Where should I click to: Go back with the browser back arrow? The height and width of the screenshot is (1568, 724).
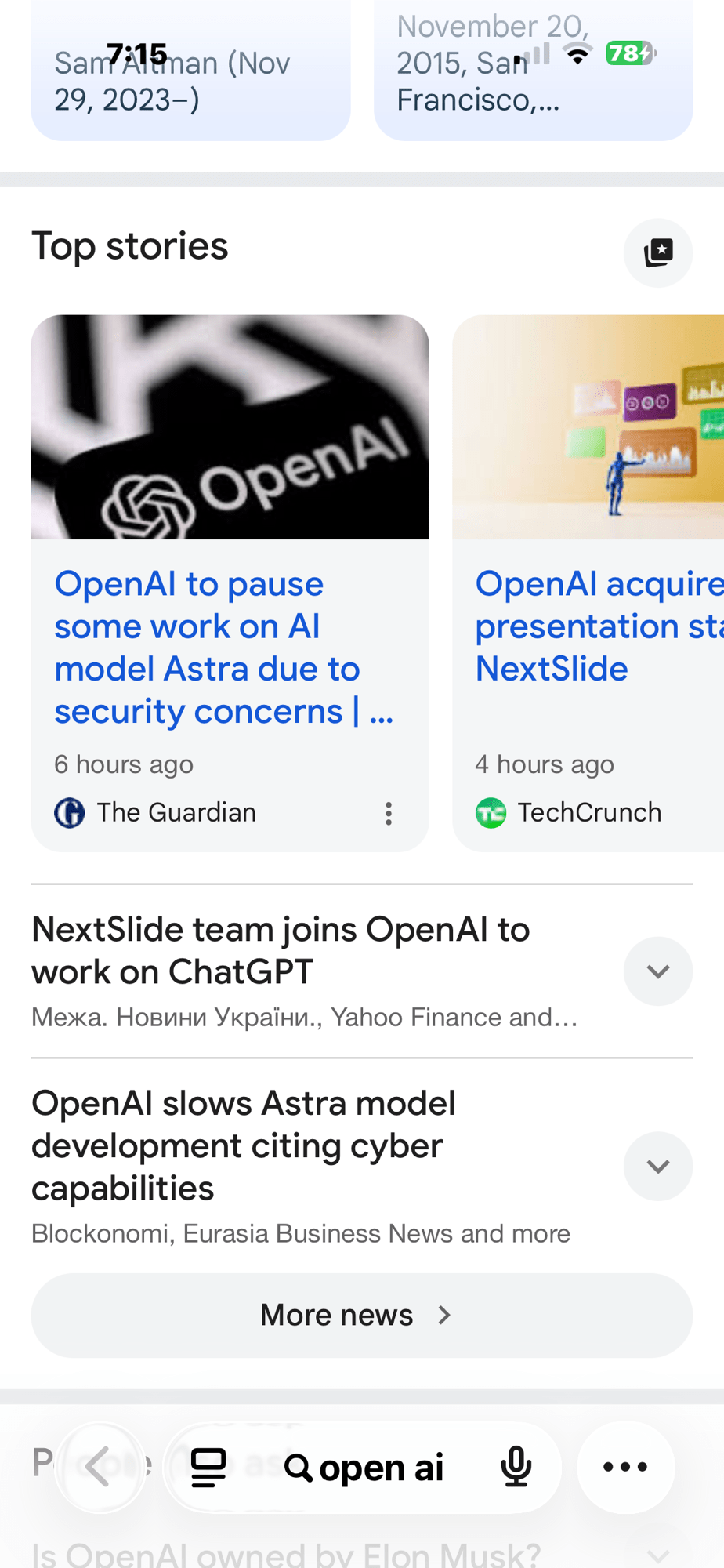100,1467
